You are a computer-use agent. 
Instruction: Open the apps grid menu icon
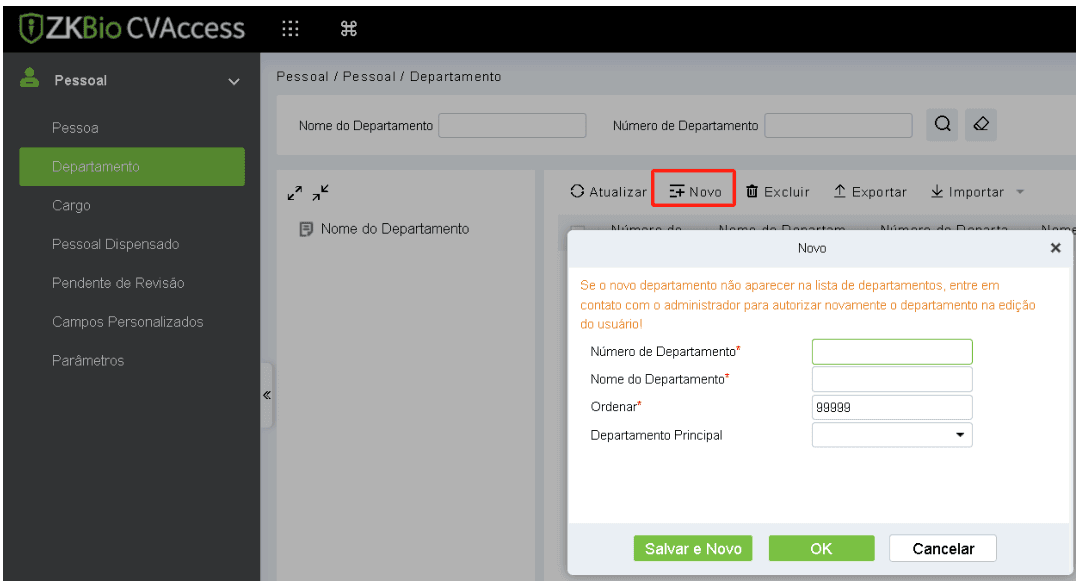[291, 28]
